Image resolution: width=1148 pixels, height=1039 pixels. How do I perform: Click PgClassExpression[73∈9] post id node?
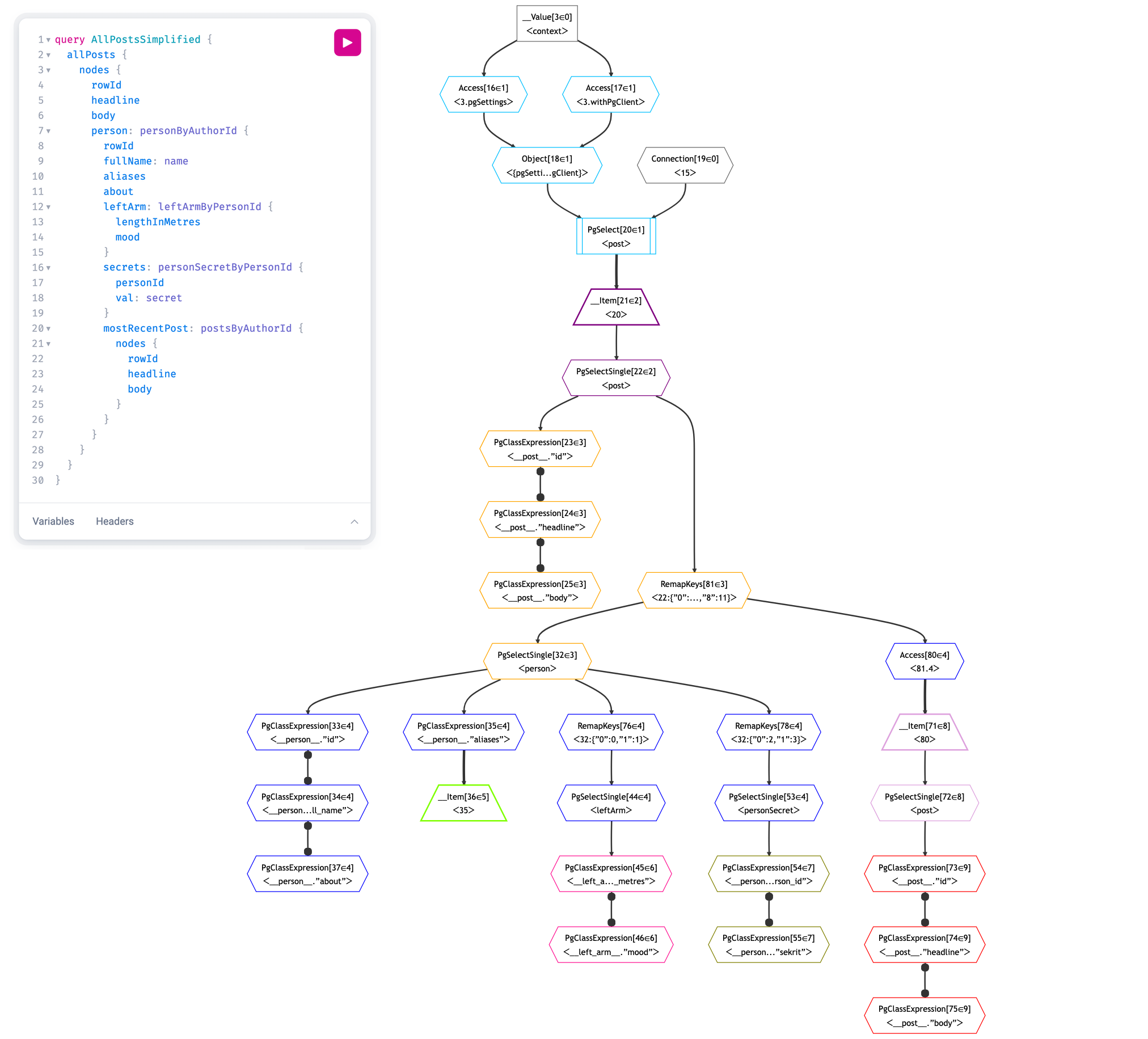[925, 874]
